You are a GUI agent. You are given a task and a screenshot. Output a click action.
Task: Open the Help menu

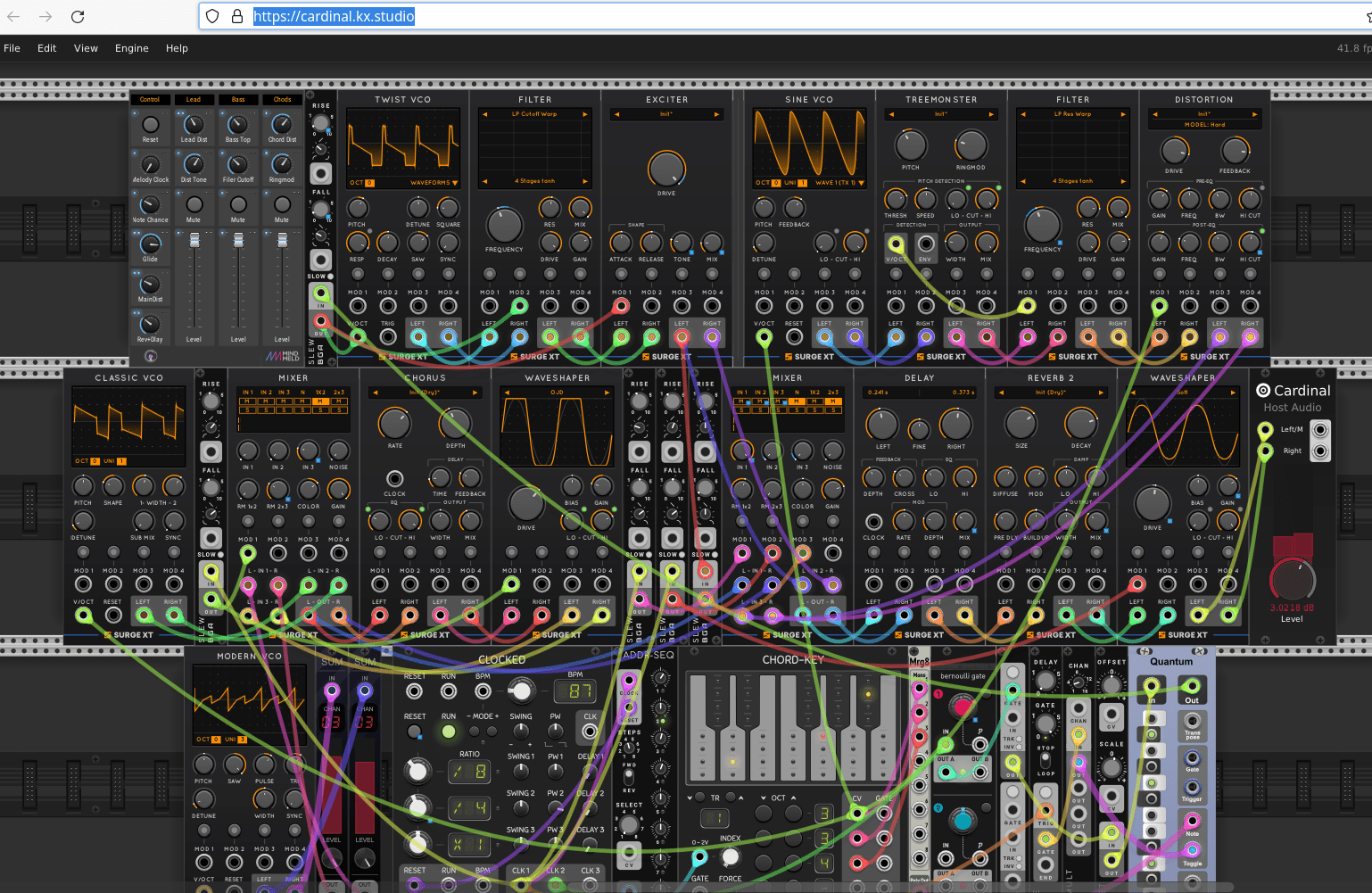pos(177,48)
